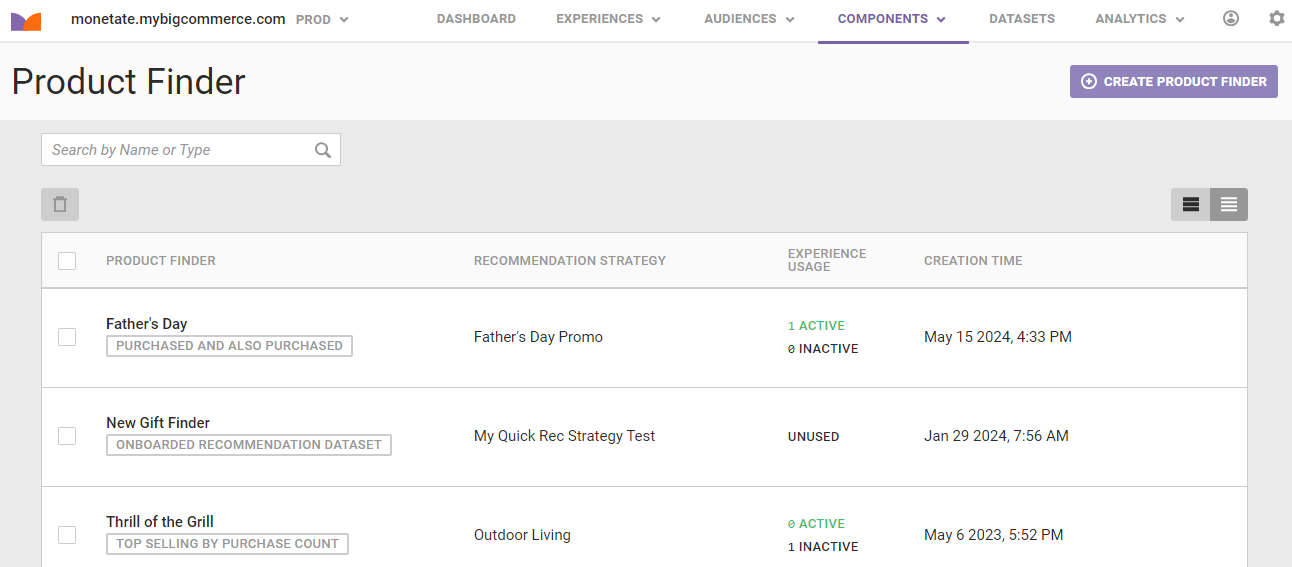Tick the Thrill of the Grill checkbox

click(67, 535)
